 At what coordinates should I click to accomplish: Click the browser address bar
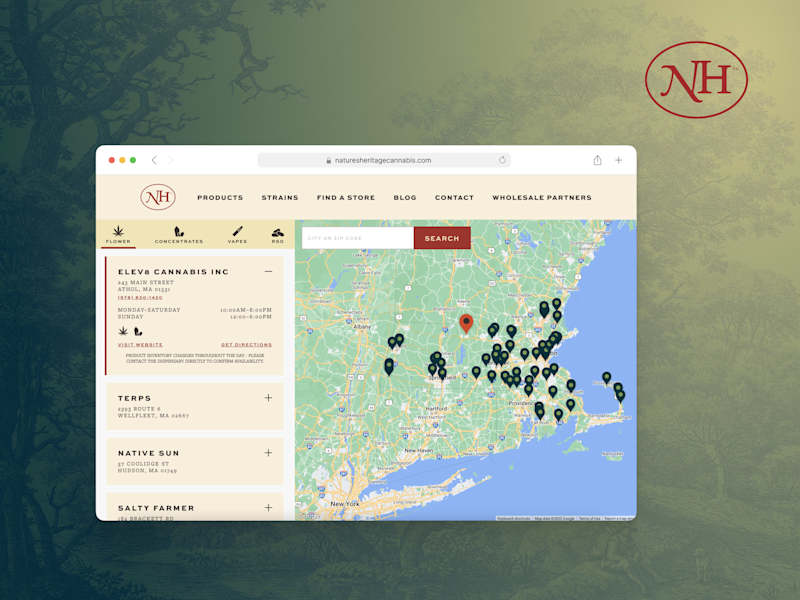click(x=384, y=160)
